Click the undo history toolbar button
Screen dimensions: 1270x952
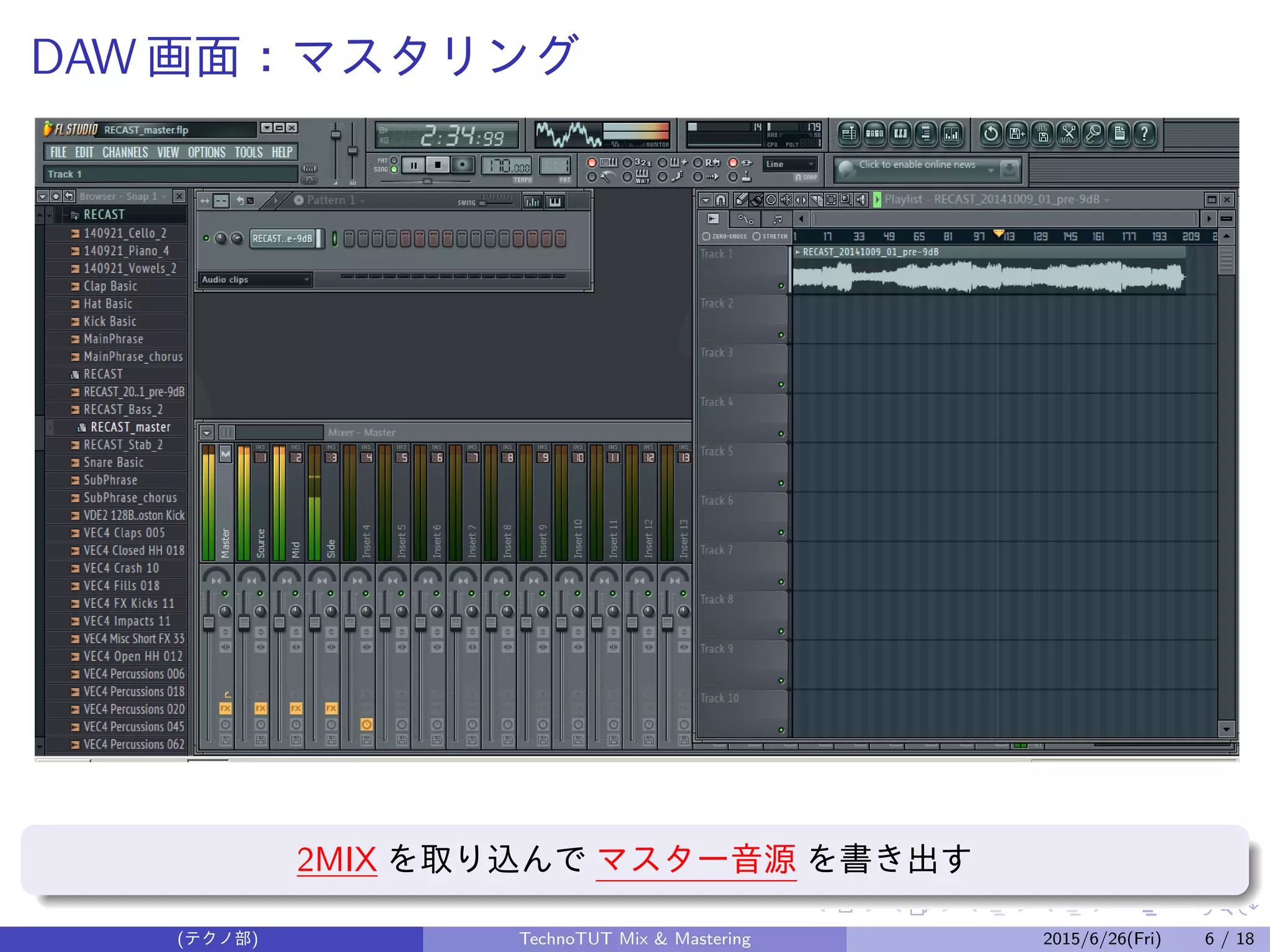pyautogui.click(x=991, y=134)
